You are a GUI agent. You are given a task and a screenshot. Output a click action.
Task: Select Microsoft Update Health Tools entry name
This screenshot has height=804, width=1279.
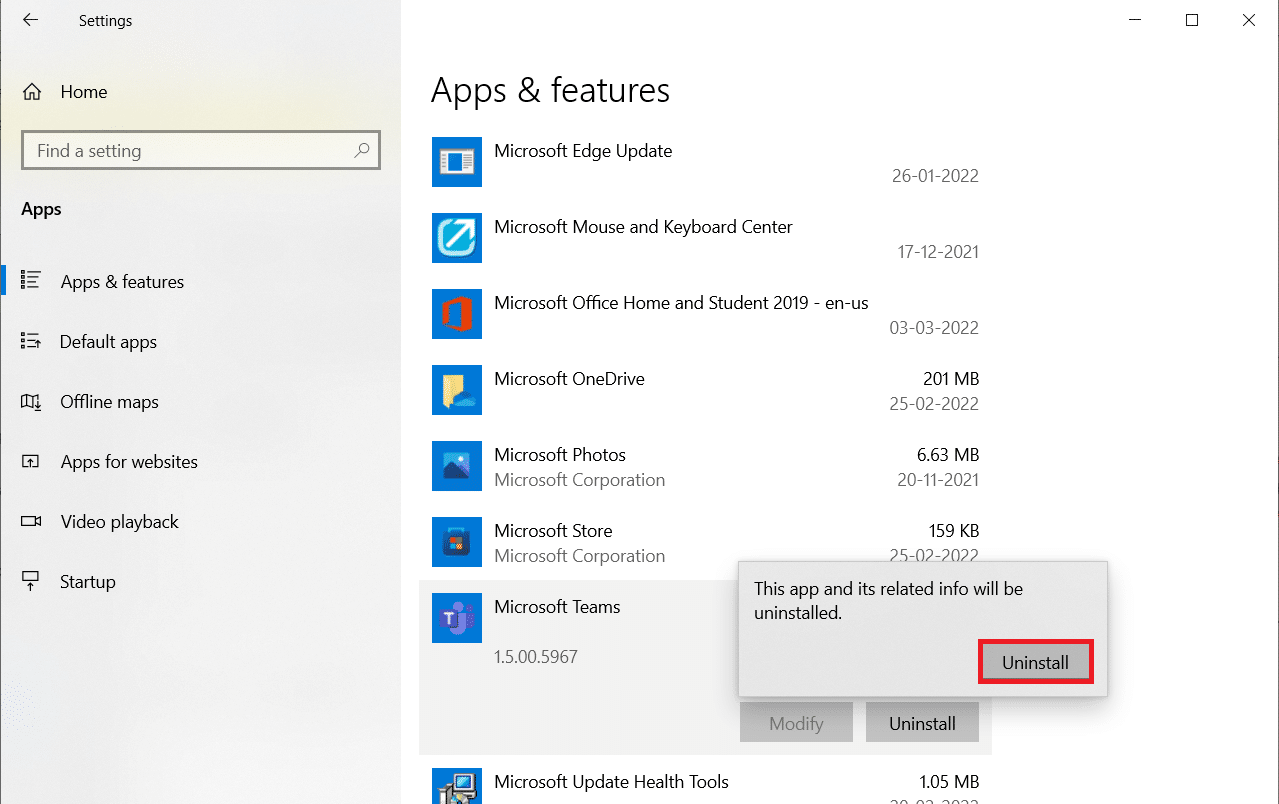coord(611,782)
